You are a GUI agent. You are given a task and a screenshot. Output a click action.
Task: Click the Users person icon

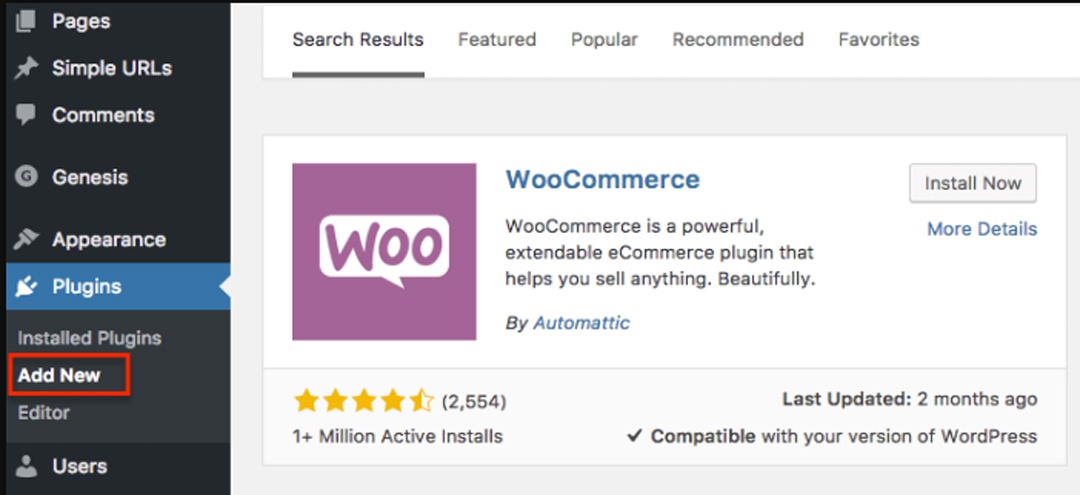click(x=26, y=466)
